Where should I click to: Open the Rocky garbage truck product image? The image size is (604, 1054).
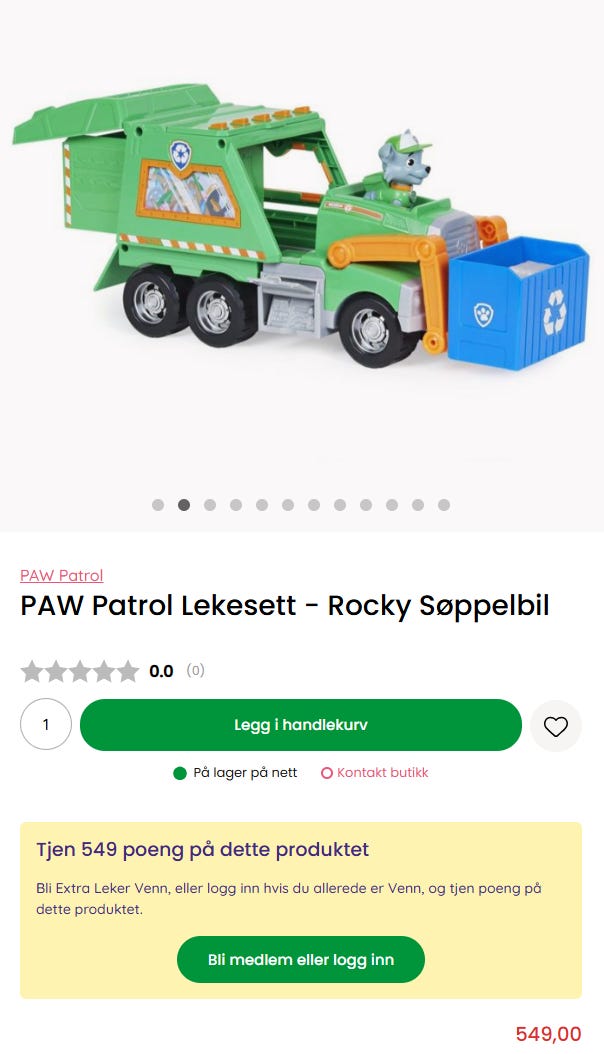tap(302, 229)
